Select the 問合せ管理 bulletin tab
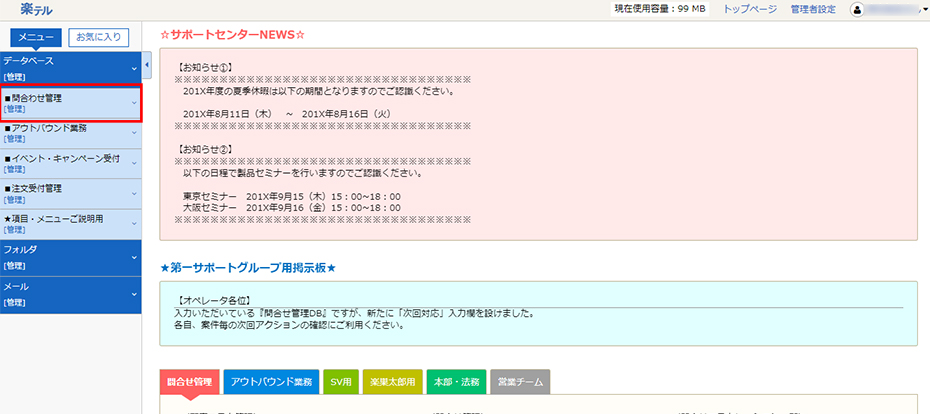Viewport: 930px width, 414px height. pos(189,382)
